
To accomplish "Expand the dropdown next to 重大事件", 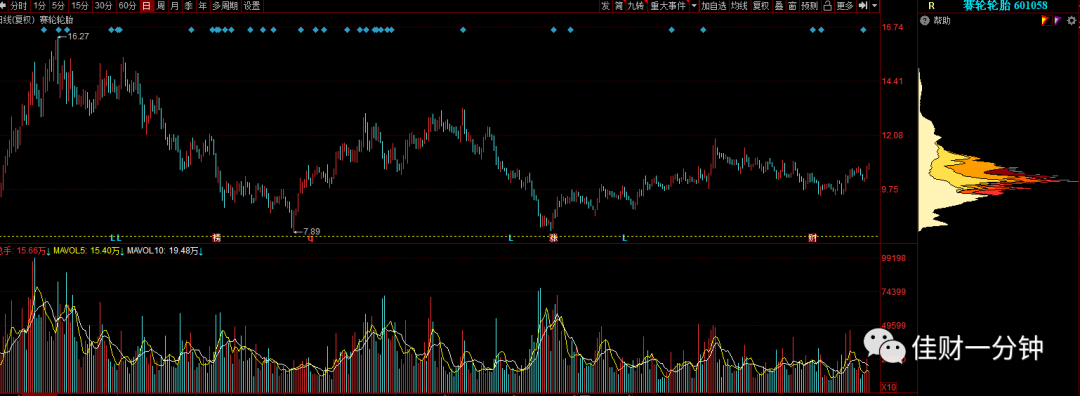I will 694,6.
